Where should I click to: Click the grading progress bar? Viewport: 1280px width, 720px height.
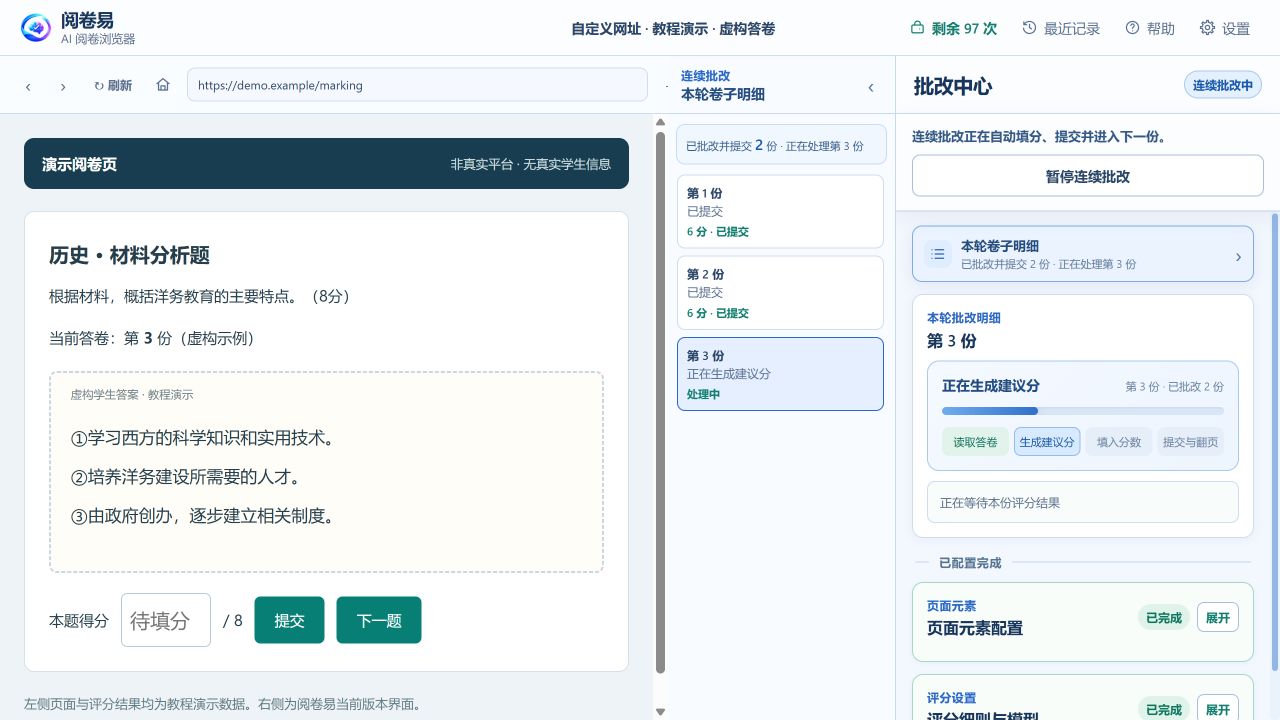[1083, 411]
